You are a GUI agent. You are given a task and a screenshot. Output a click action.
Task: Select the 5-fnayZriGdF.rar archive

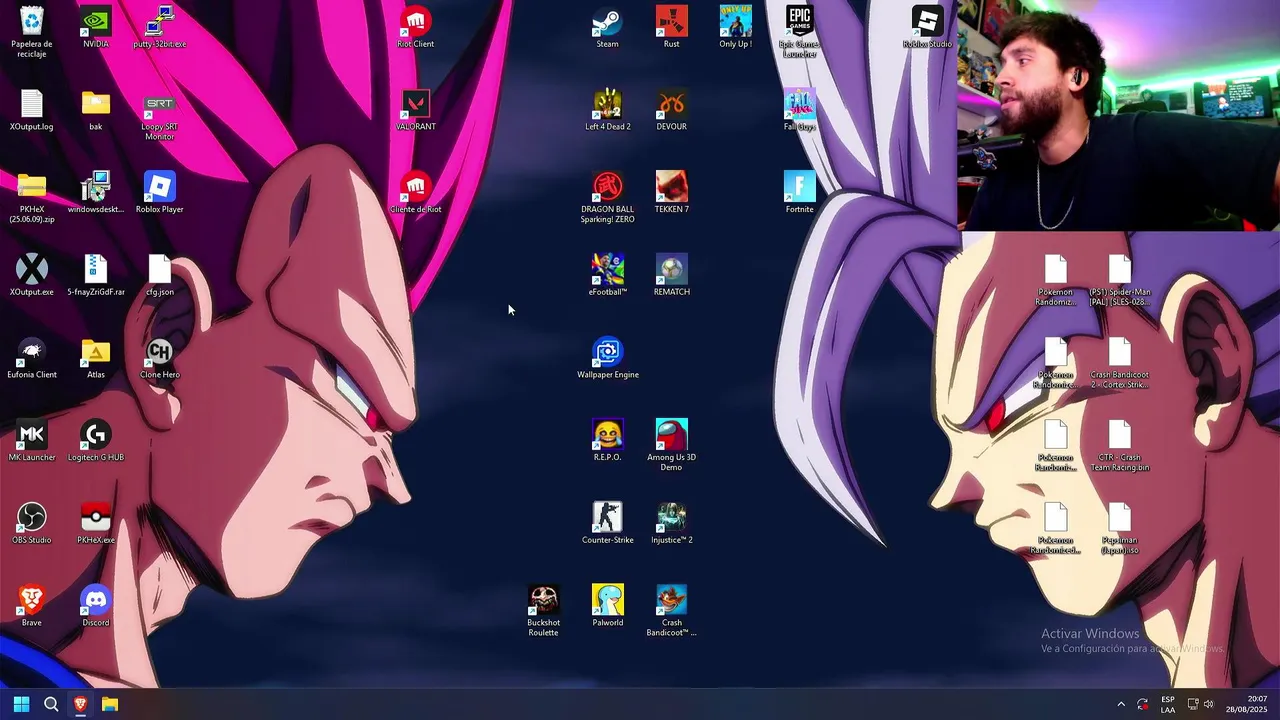point(96,275)
